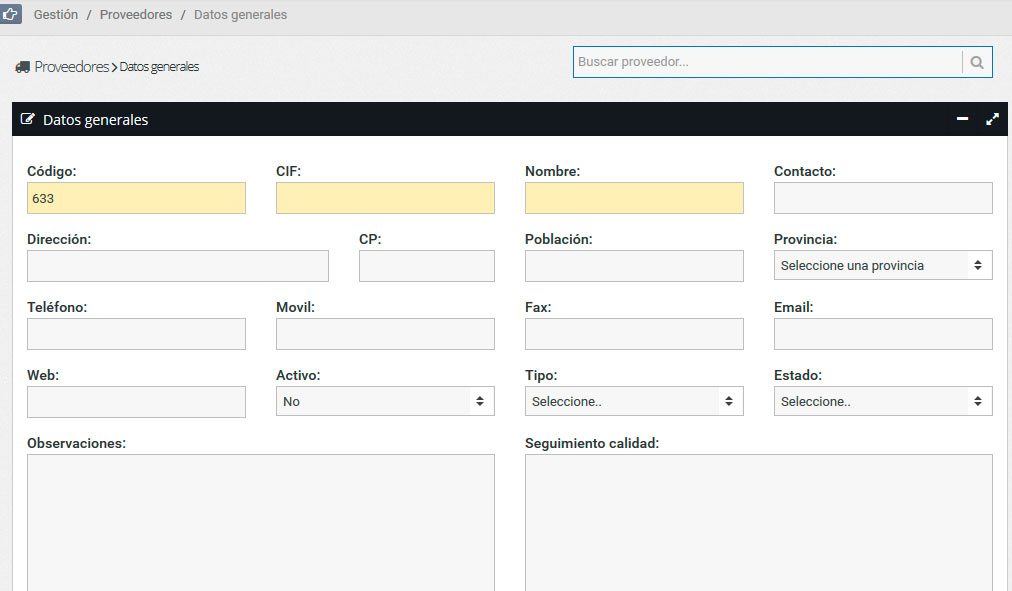Click the CIF input field
Screen dimensions: 1012x591
pyautogui.click(x=385, y=198)
